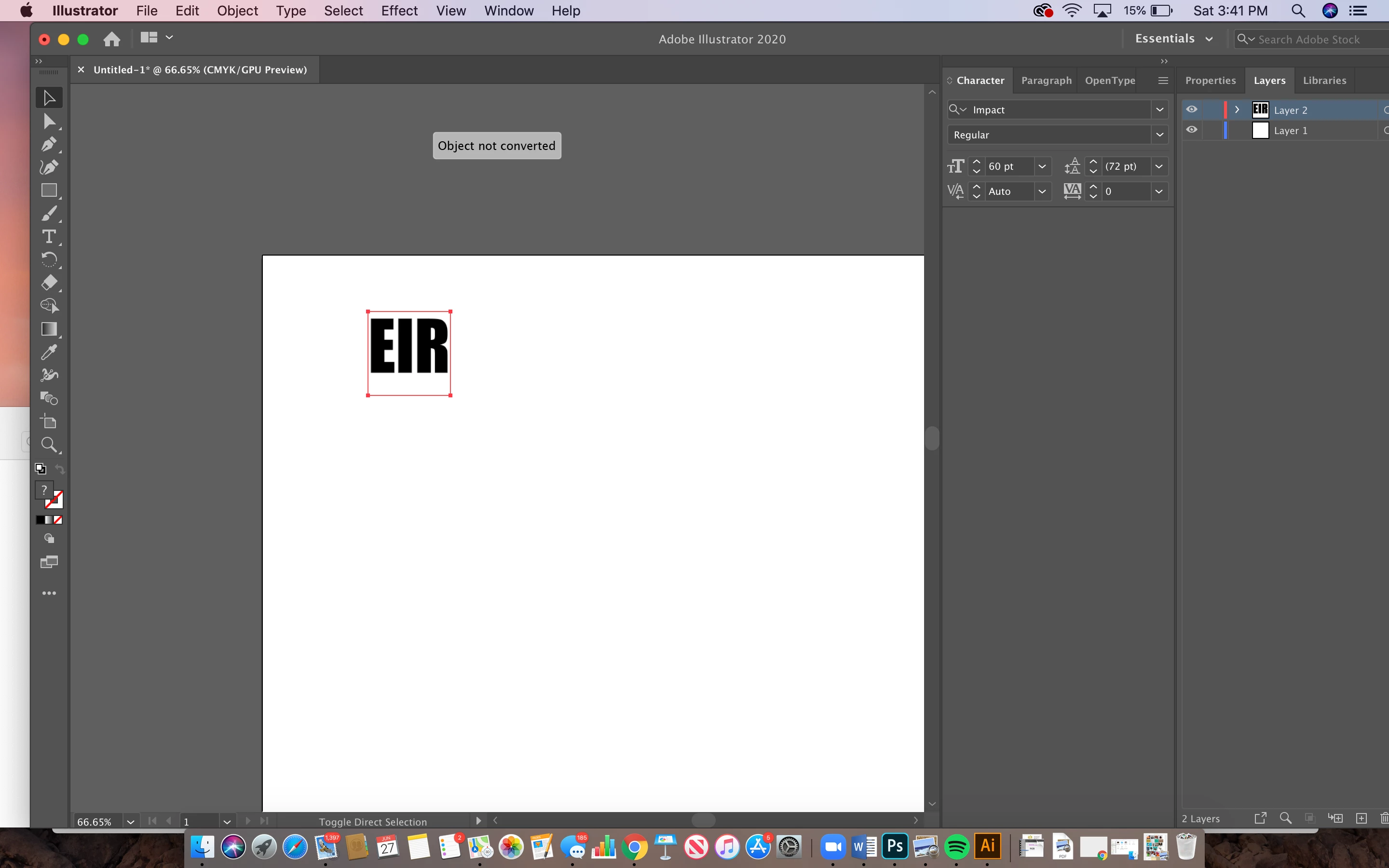Select the Eraser tool
This screenshot has height=868, width=1389.
[49, 283]
